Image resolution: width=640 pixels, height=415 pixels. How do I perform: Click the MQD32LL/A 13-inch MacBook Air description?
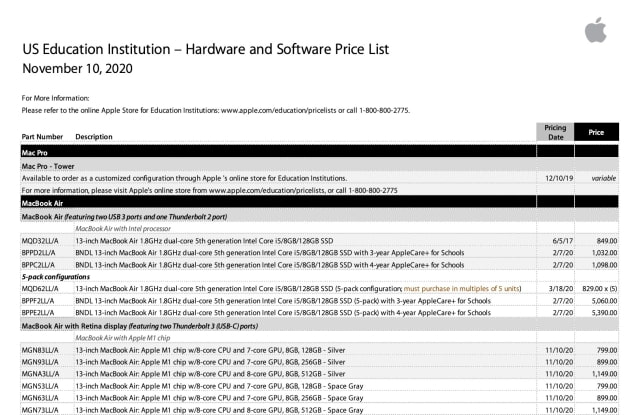point(204,241)
